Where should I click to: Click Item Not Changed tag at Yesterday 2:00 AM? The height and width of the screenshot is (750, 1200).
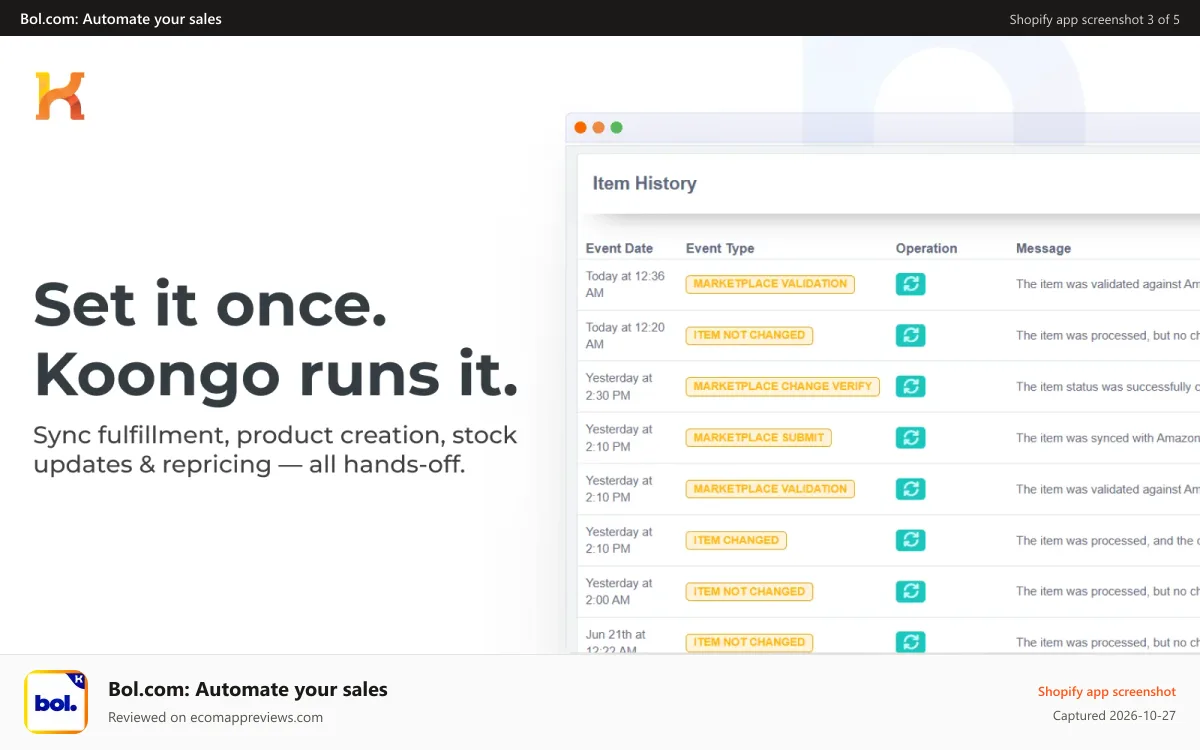click(x=749, y=591)
